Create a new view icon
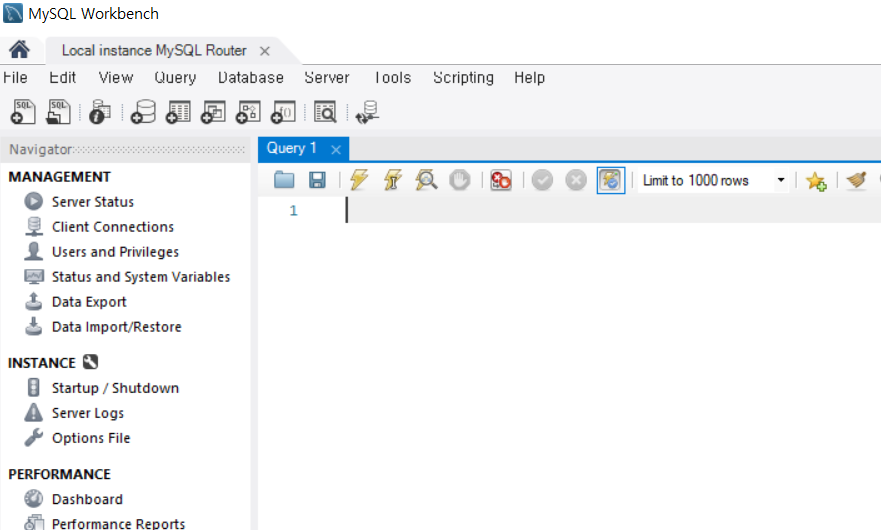This screenshot has height=530, width=881. coord(213,112)
